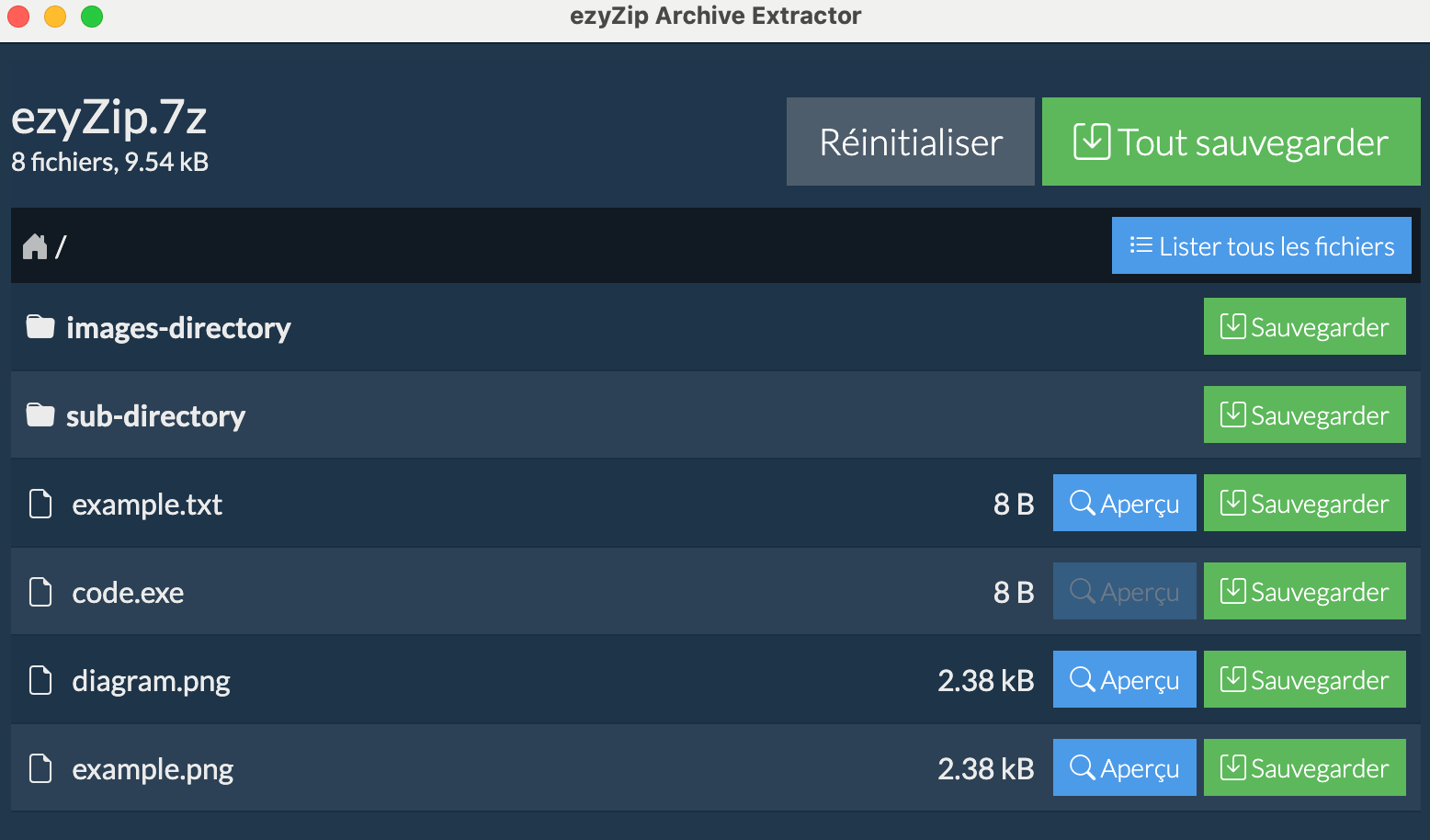Image resolution: width=1430 pixels, height=840 pixels.
Task: Click the home breadcrumb icon
Action: 35,246
